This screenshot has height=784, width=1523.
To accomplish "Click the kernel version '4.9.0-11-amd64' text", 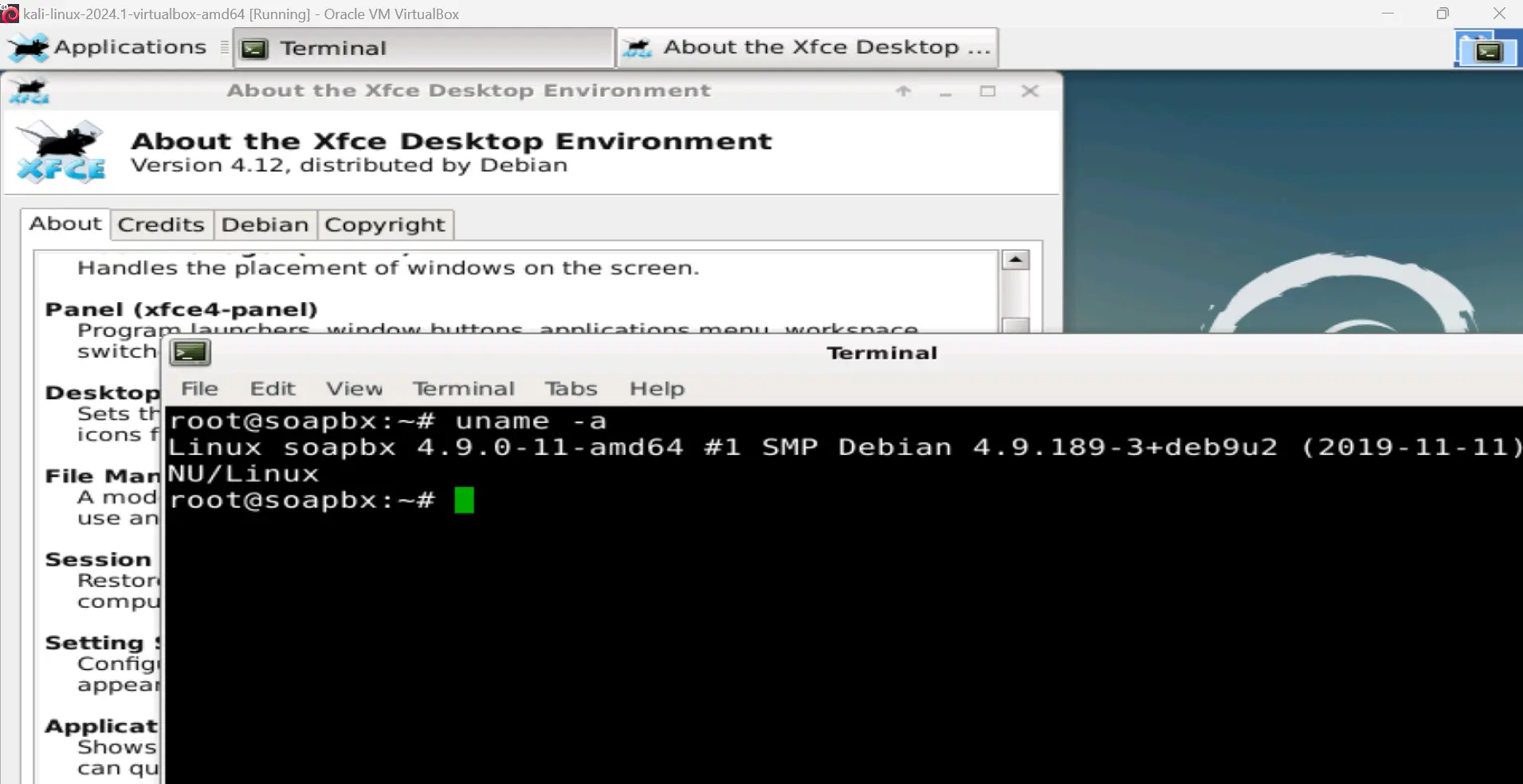I will (x=550, y=447).
